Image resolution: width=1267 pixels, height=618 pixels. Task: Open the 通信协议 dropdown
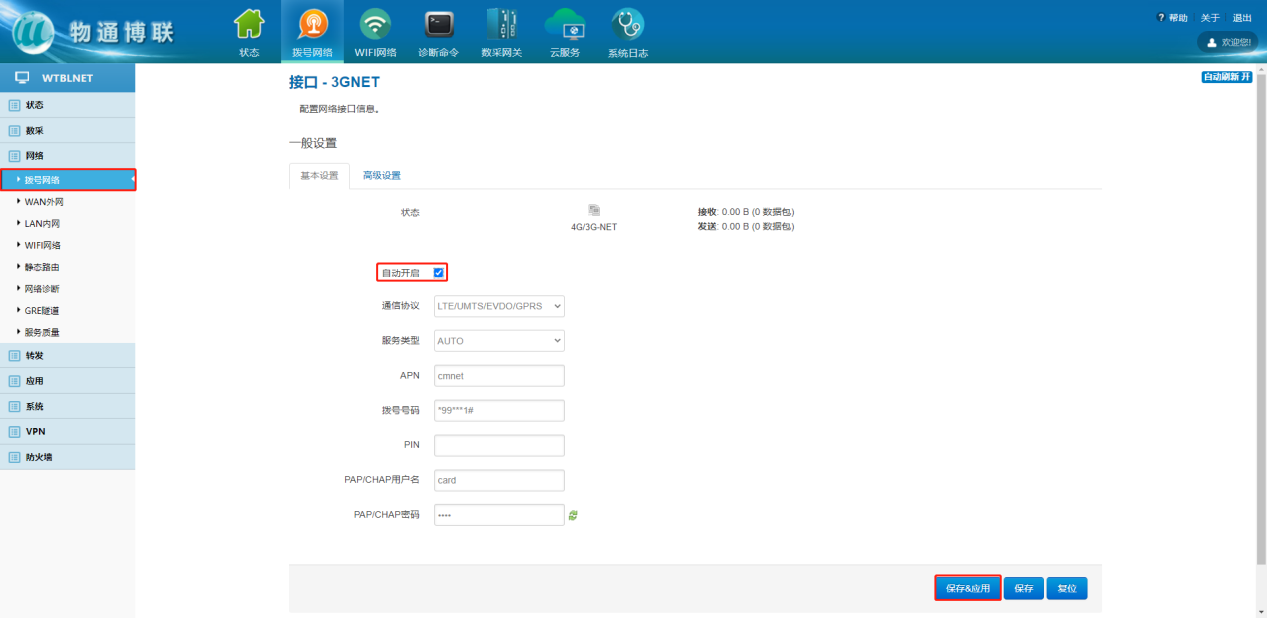[499, 306]
